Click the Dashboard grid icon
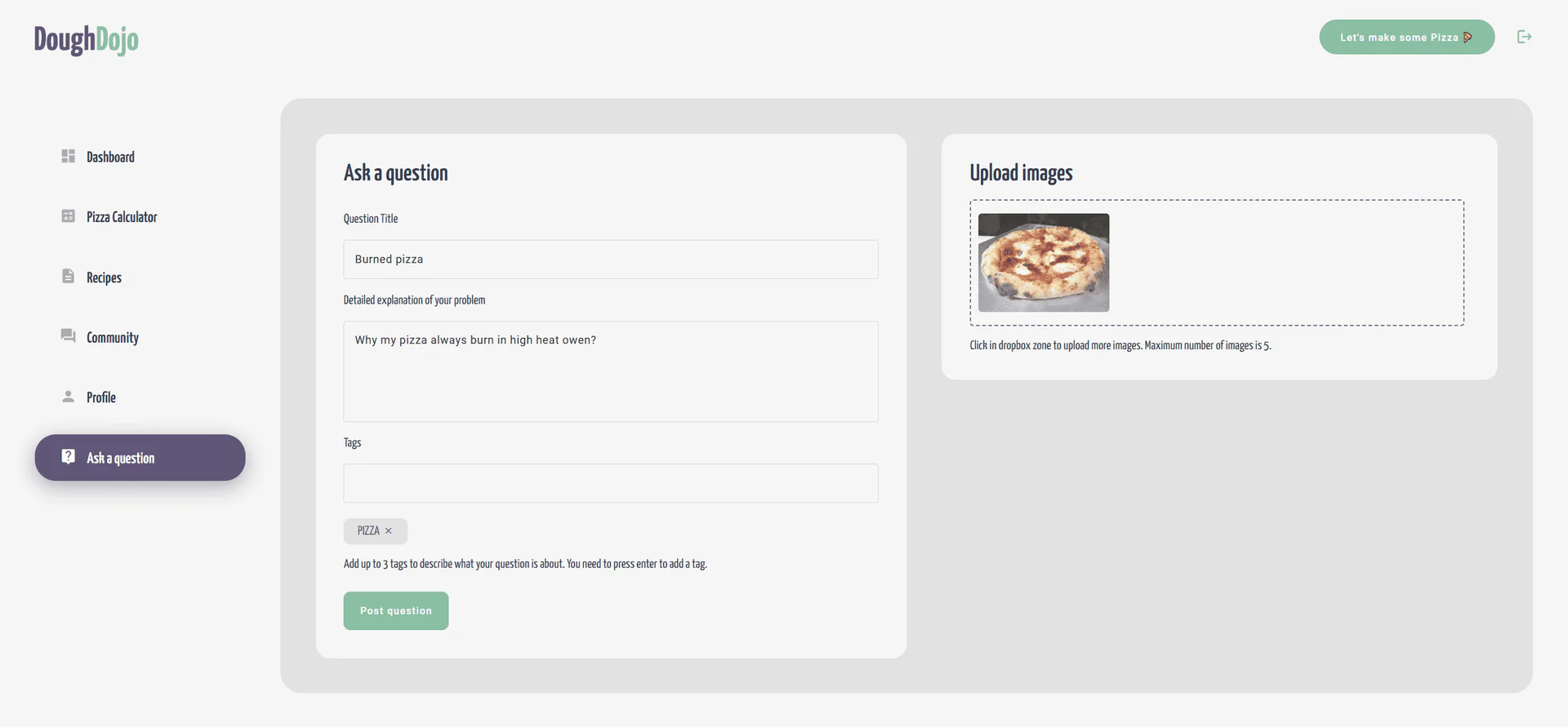 coord(69,156)
